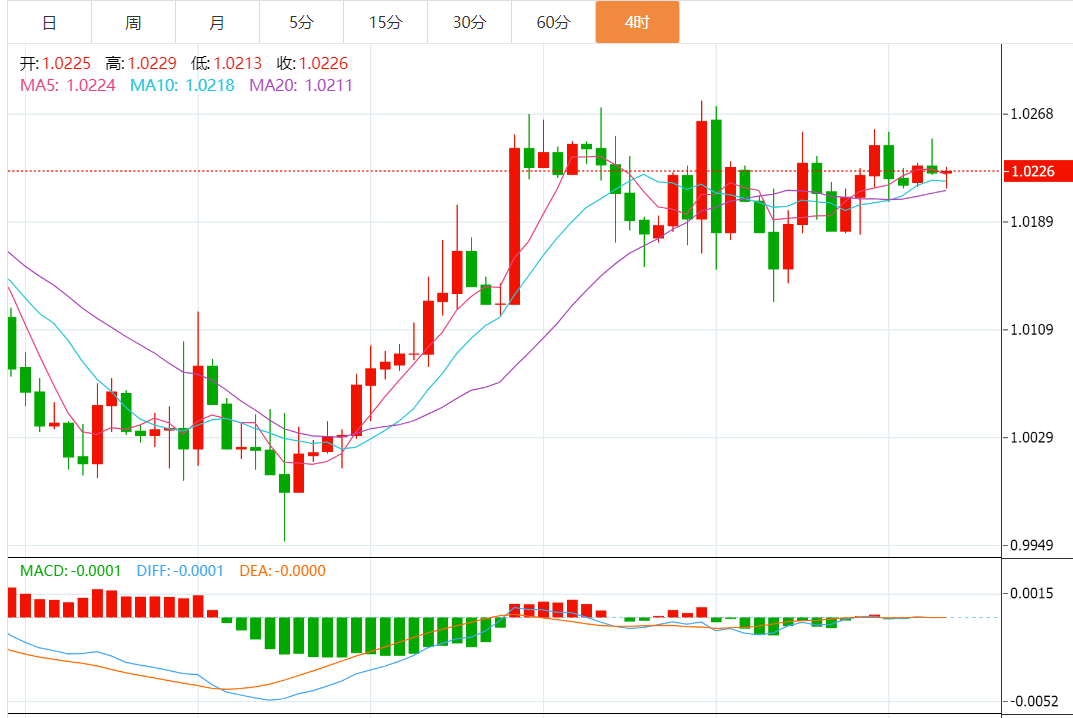Click the DEA: -0.0000 indicator label
This screenshot has height=718, width=1073.
[x=283, y=571]
